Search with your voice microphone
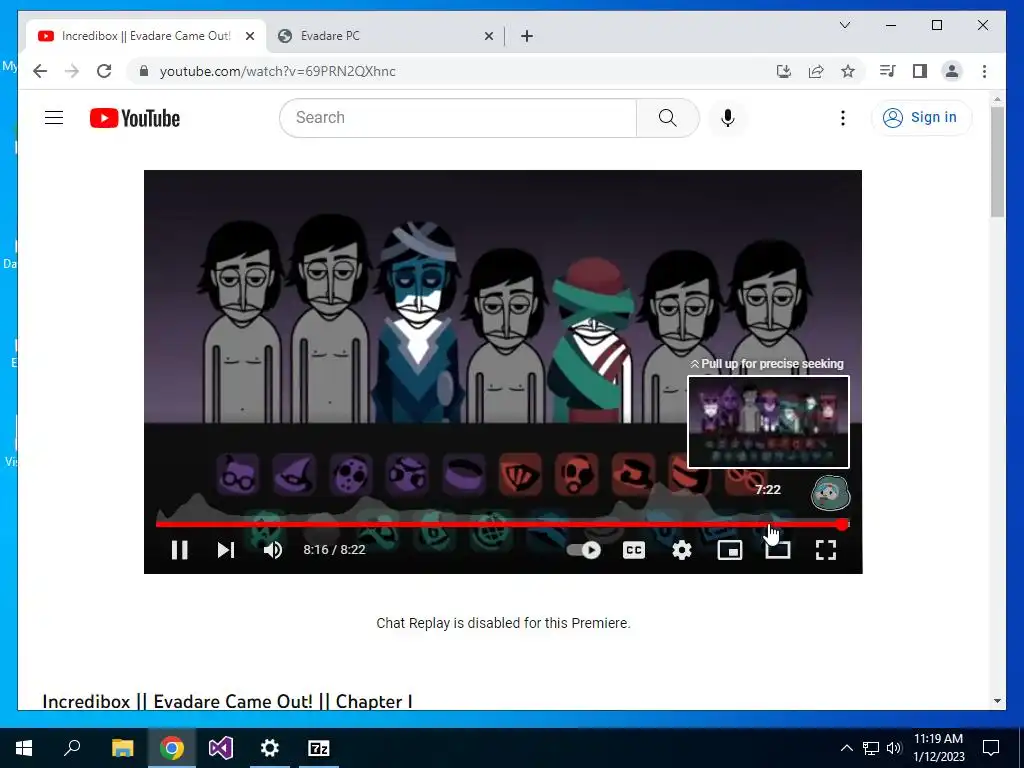 point(728,118)
